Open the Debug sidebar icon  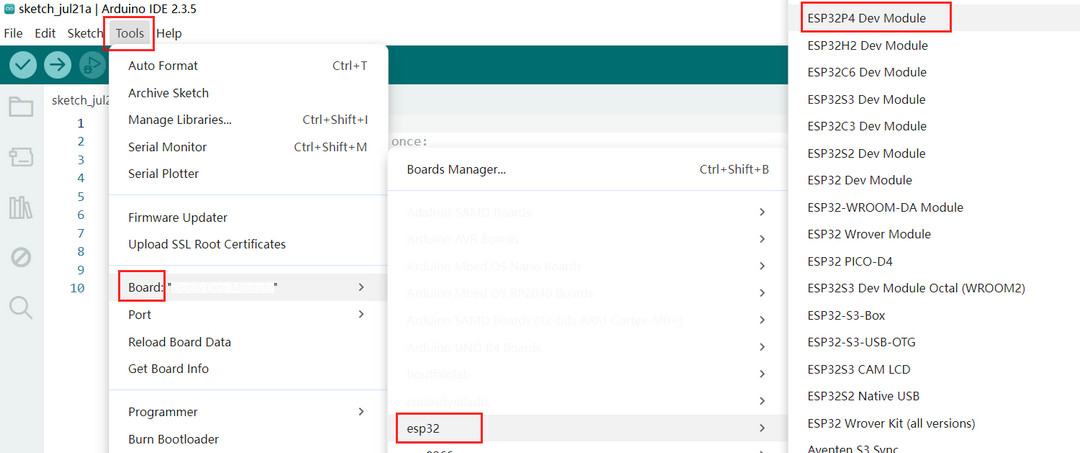coord(21,258)
